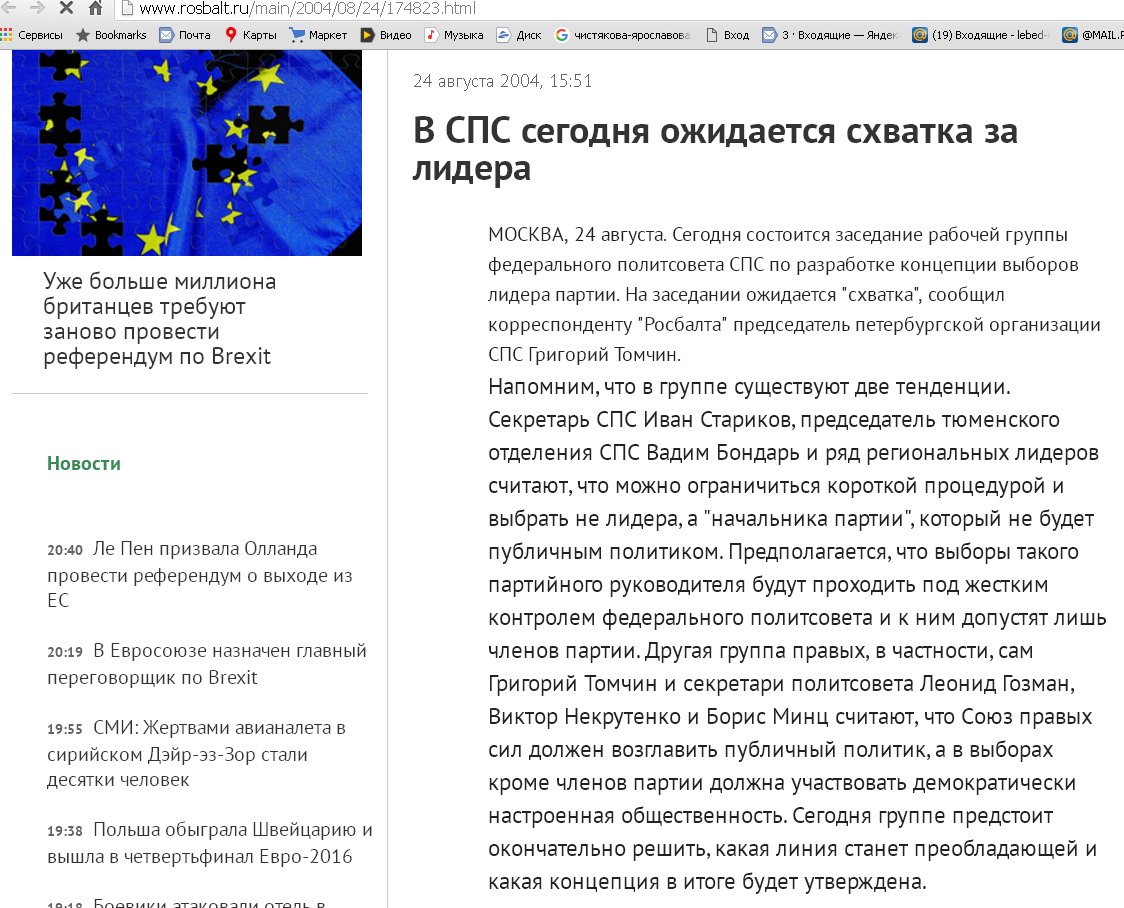This screenshot has height=908, width=1124.
Task: Open the browser home page icon
Action: (95, 8)
